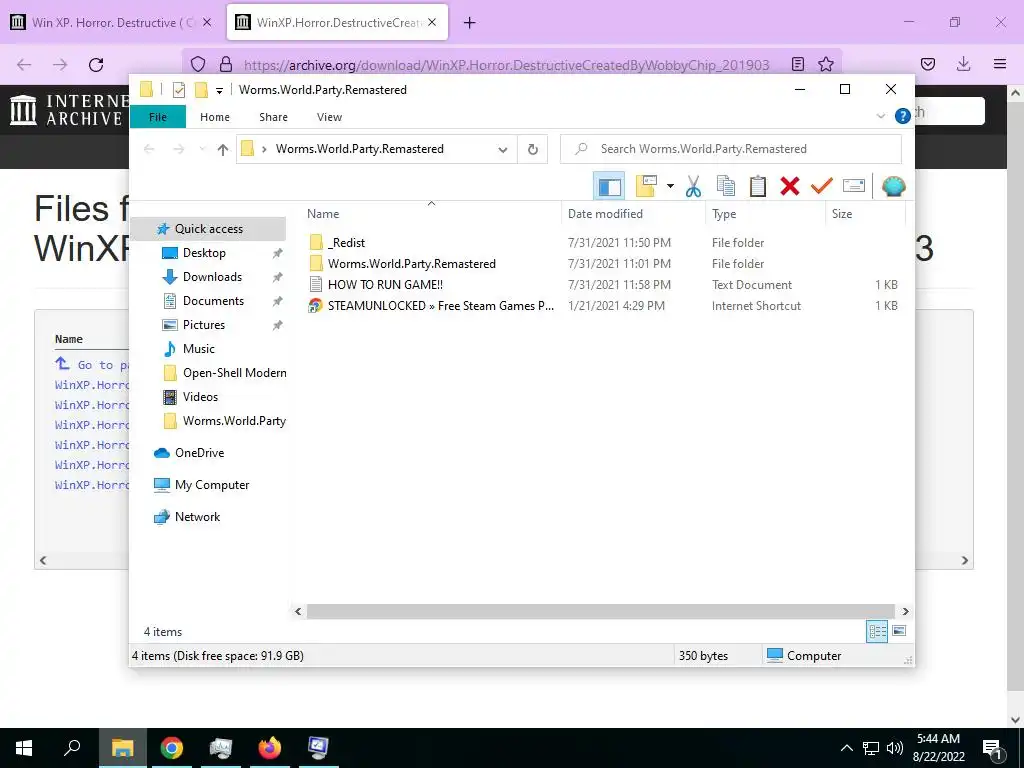The height and width of the screenshot is (768, 1024).
Task: Open Documents in the navigation pane
Action: coord(213,301)
